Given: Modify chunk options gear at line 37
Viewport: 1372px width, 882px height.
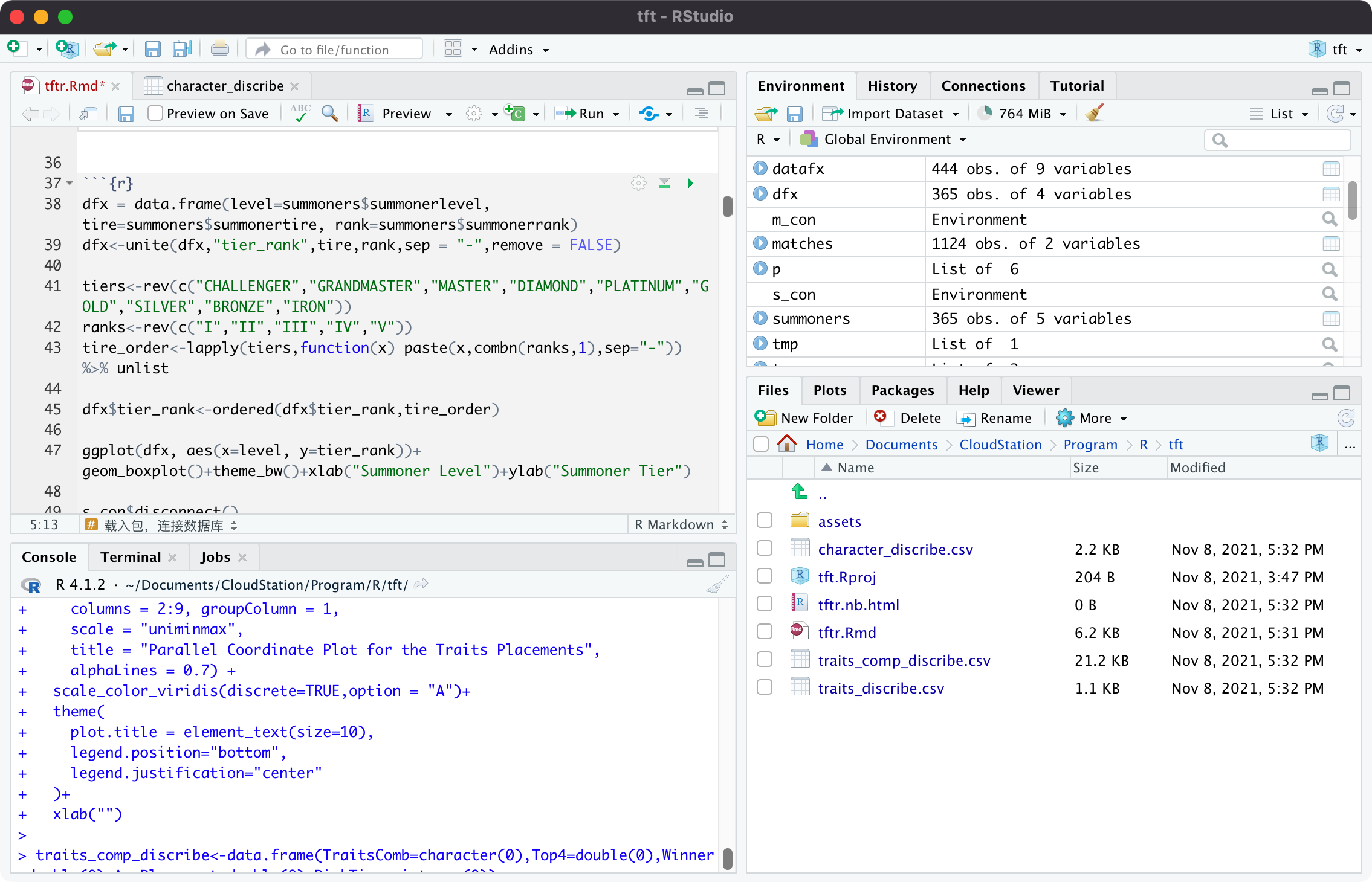Looking at the screenshot, I should (x=639, y=183).
